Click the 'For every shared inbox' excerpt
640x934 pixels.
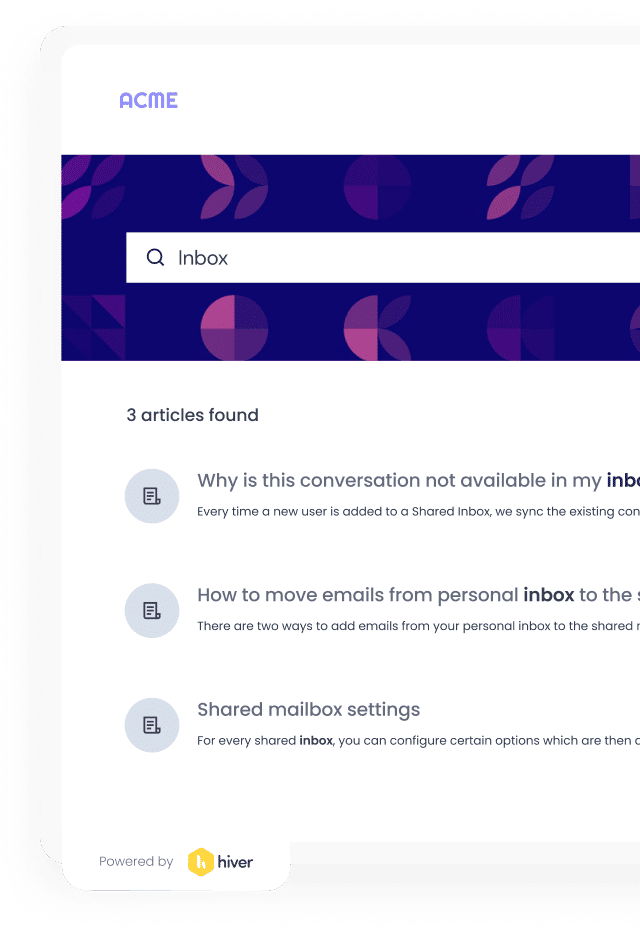point(418,740)
